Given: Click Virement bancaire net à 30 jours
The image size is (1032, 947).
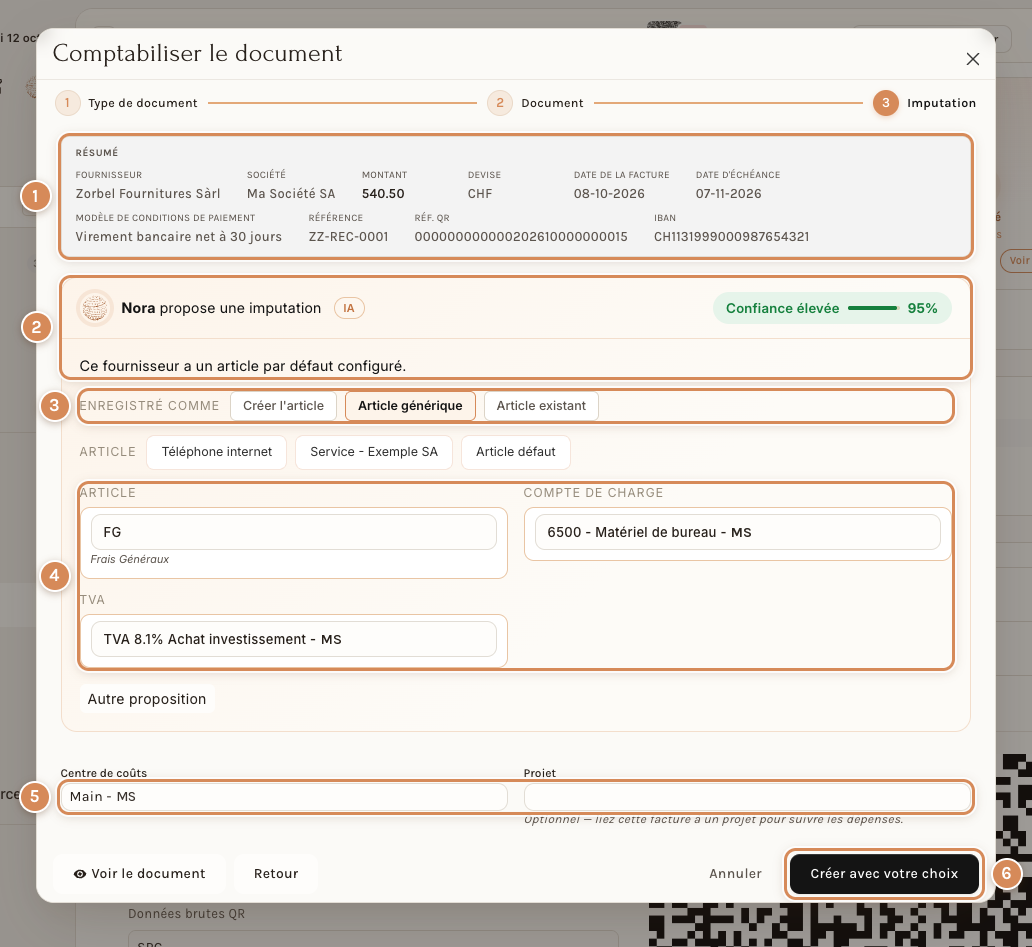Looking at the screenshot, I should click(178, 237).
